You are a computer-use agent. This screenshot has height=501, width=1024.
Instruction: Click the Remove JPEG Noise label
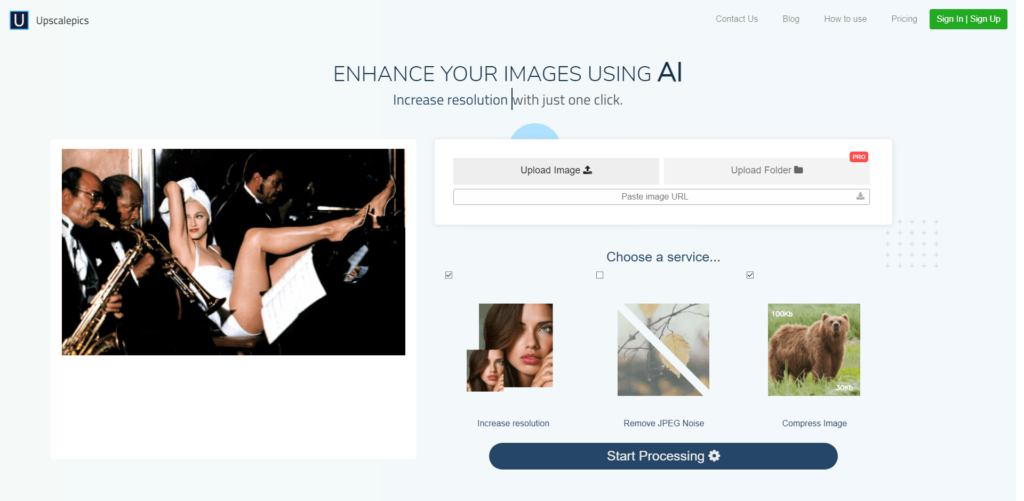[664, 423]
